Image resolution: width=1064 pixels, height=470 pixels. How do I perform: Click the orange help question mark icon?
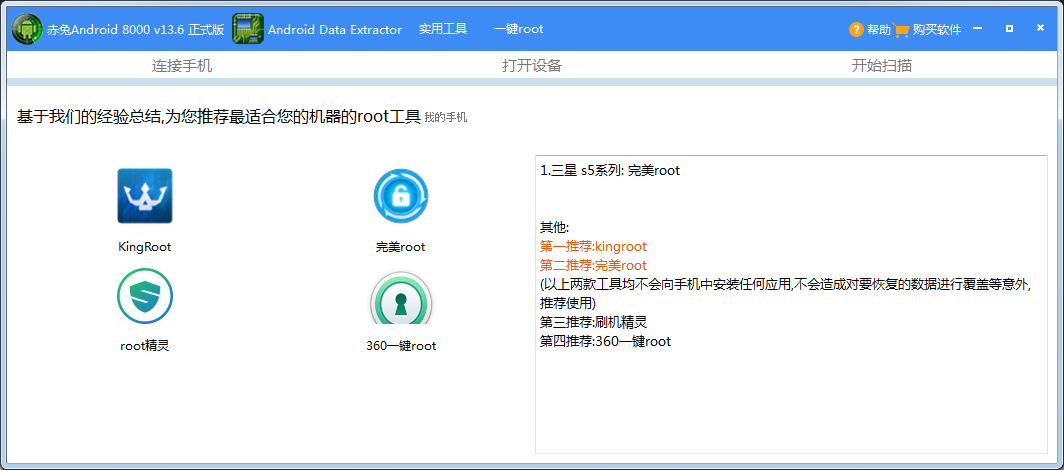(856, 30)
